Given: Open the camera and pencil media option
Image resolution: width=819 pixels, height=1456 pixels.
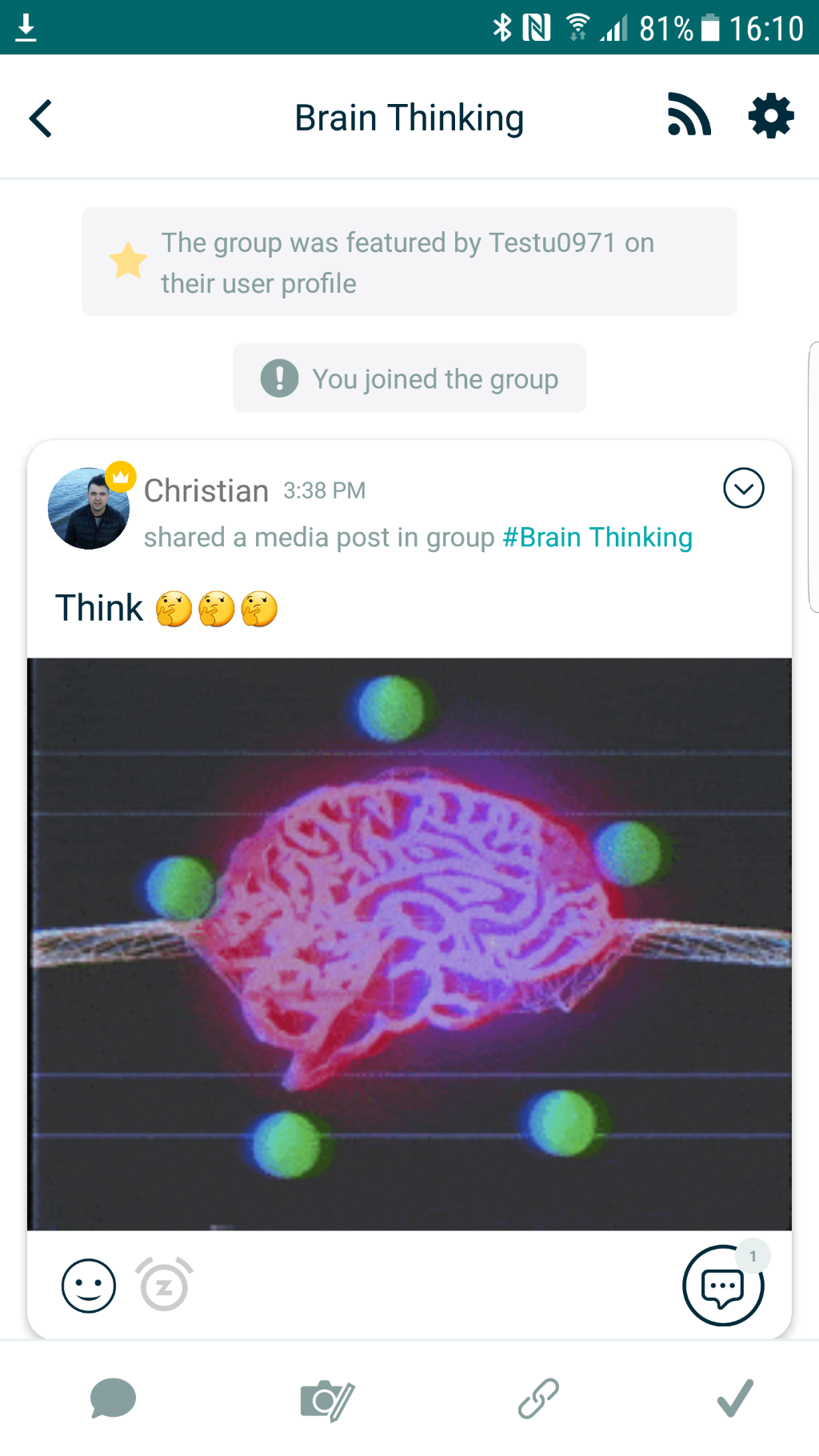Looking at the screenshot, I should click(x=327, y=1400).
